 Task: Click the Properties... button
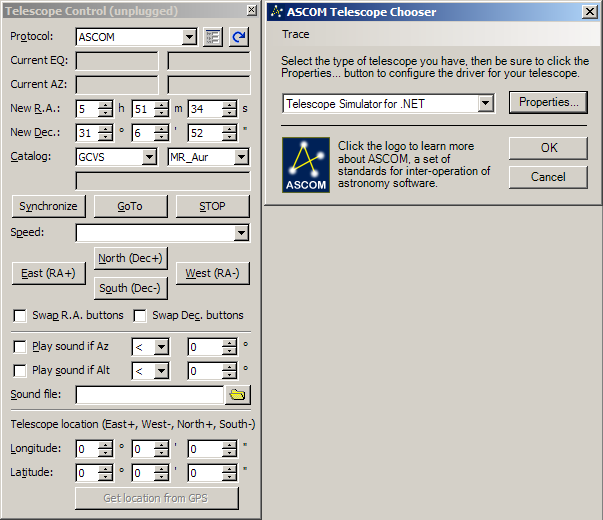(548, 102)
